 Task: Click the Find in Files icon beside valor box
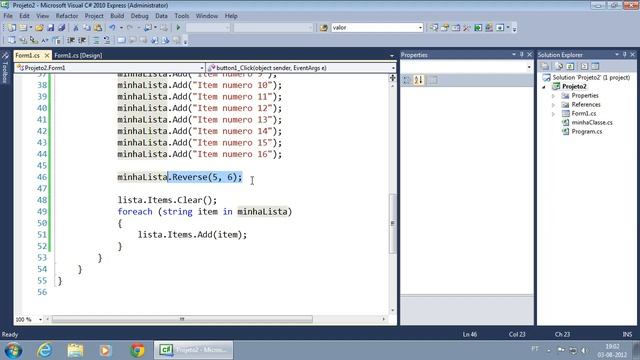tap(324, 28)
